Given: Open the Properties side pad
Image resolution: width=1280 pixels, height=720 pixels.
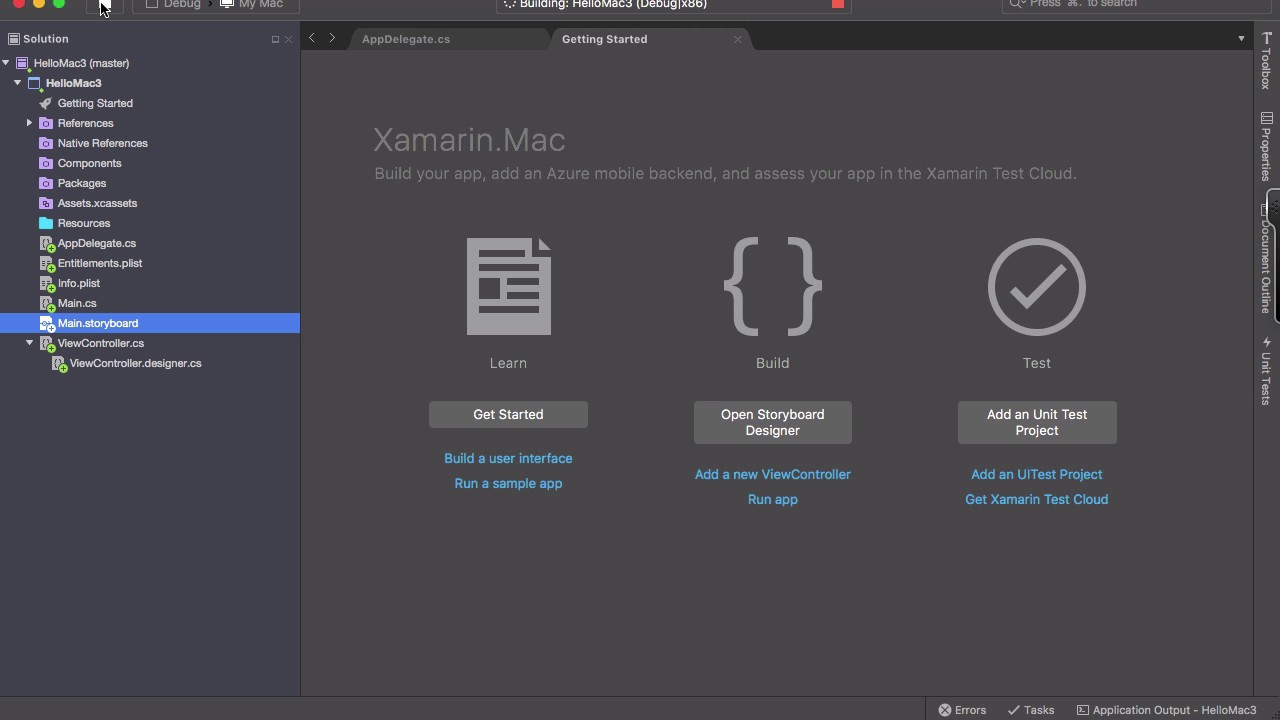Looking at the screenshot, I should coord(1266,146).
